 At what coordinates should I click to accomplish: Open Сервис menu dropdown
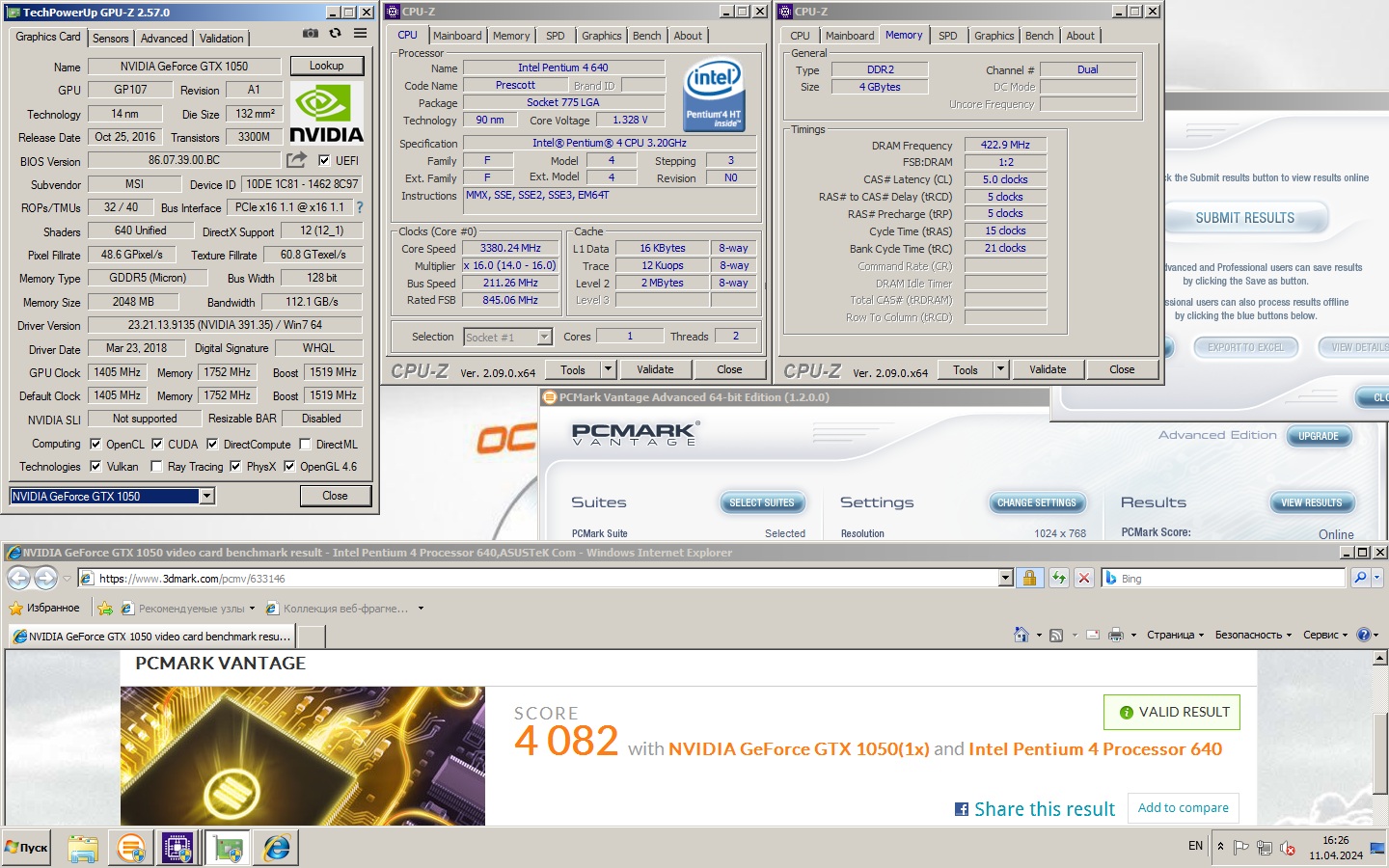[1325, 635]
